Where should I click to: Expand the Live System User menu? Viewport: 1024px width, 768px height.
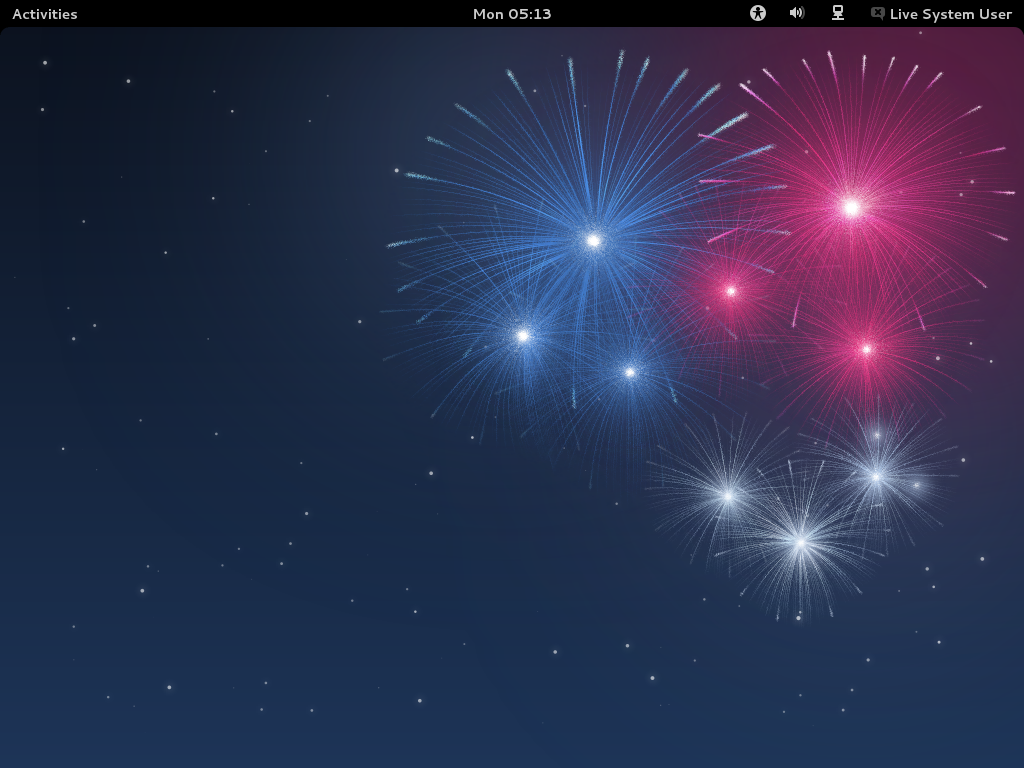click(x=950, y=14)
